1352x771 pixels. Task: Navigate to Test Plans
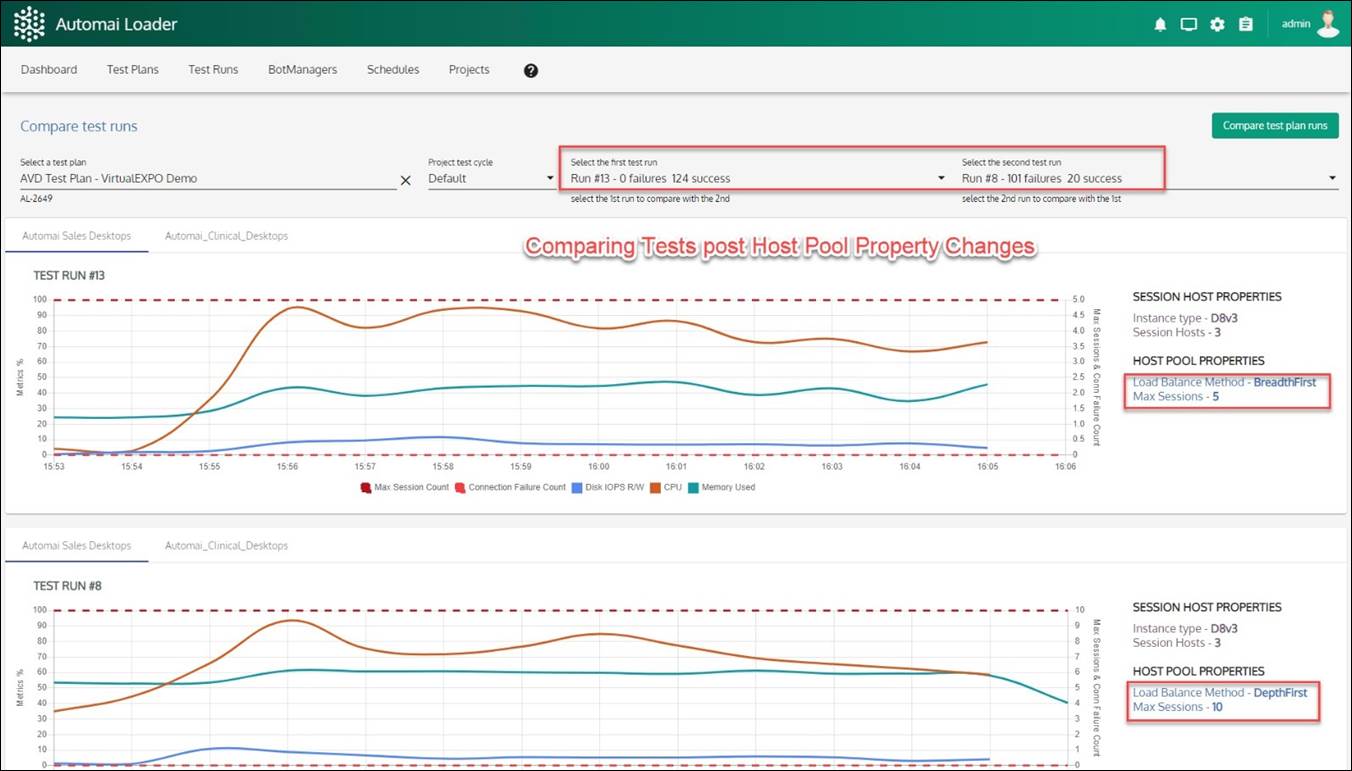pyautogui.click(x=132, y=69)
